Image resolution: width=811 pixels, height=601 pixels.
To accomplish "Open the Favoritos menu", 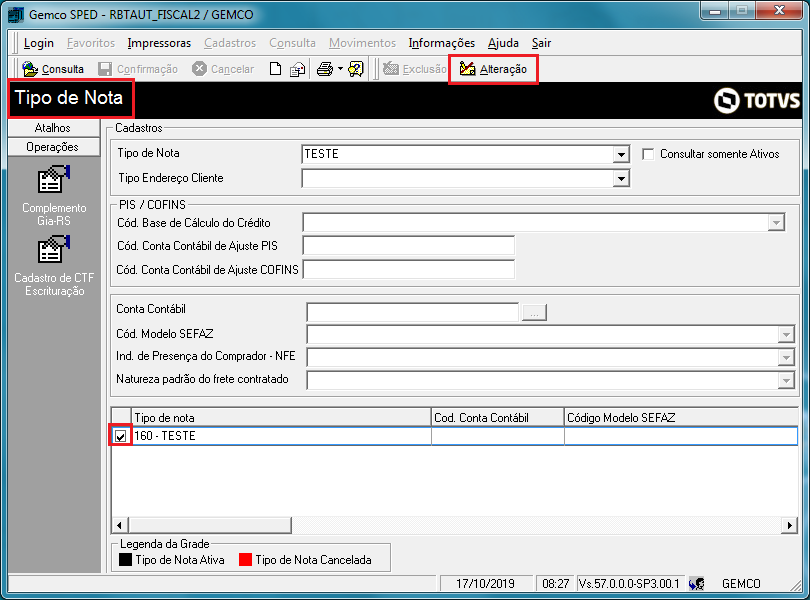I will tap(91, 43).
